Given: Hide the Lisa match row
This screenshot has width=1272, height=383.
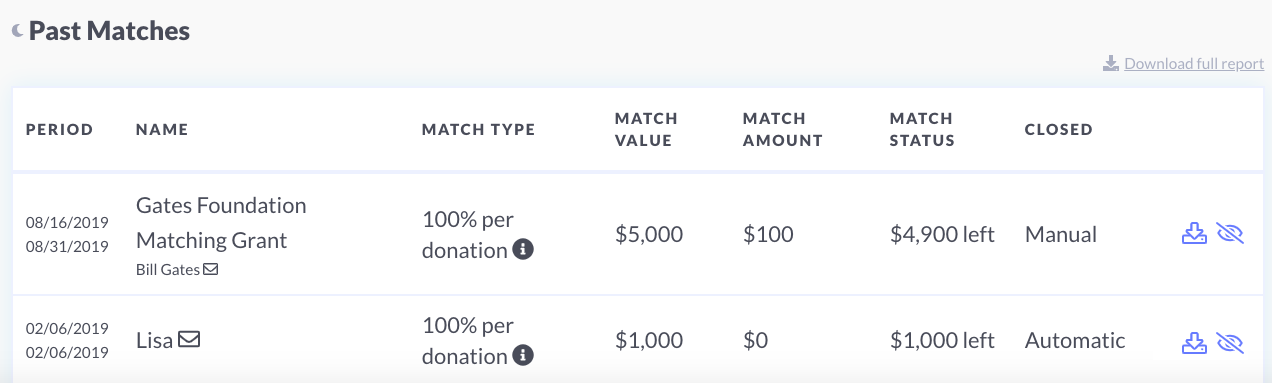Looking at the screenshot, I should 1230,343.
